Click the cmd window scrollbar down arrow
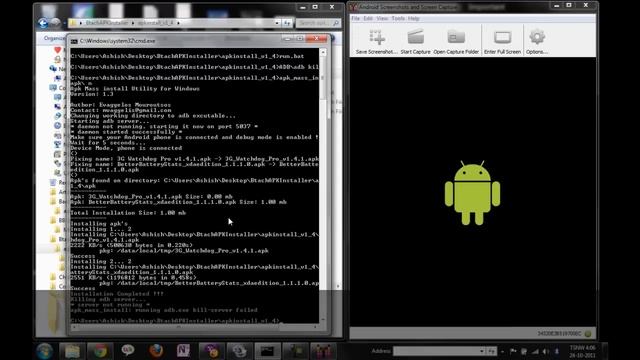 pos(323,320)
